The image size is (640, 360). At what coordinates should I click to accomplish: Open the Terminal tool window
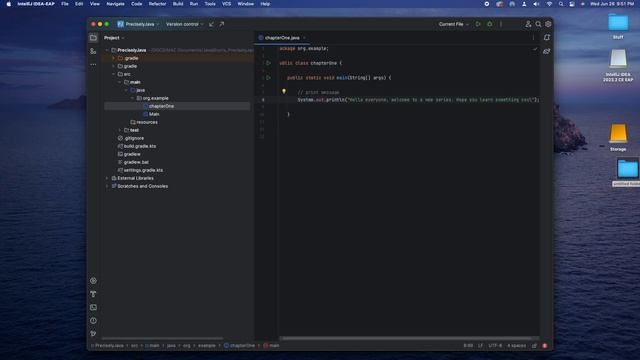[93, 307]
